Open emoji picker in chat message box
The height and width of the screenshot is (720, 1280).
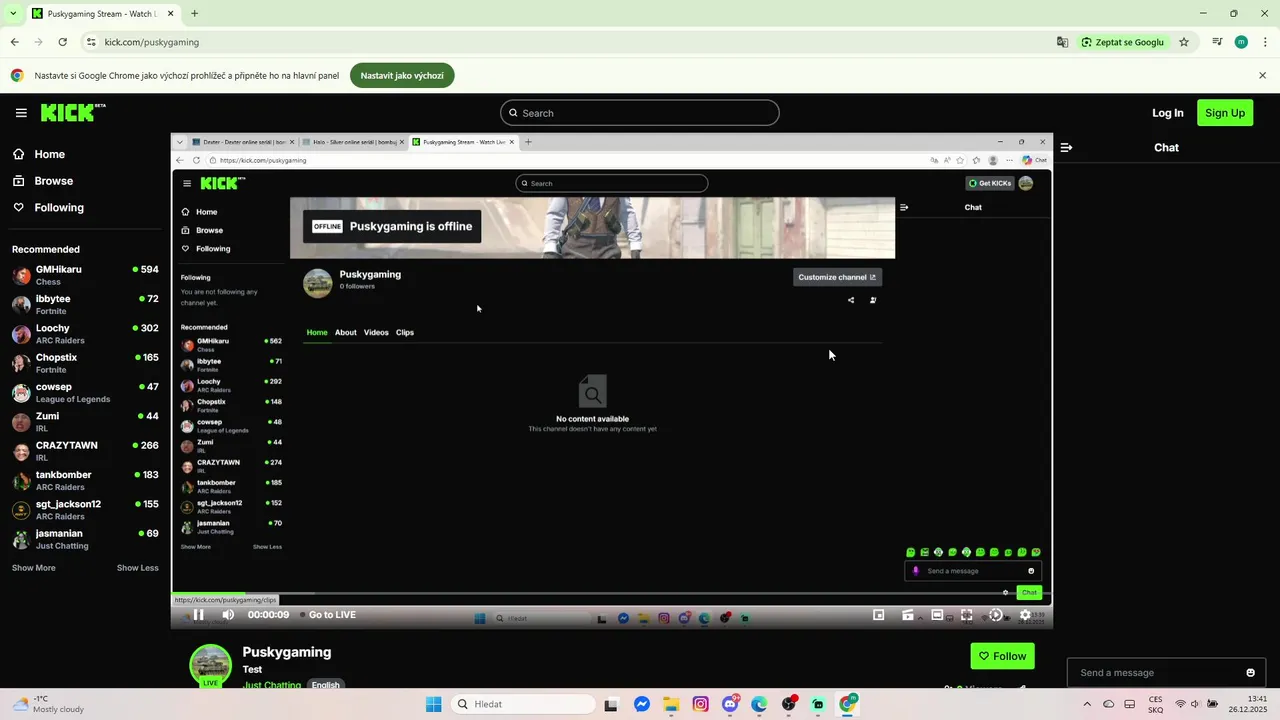(x=1250, y=673)
